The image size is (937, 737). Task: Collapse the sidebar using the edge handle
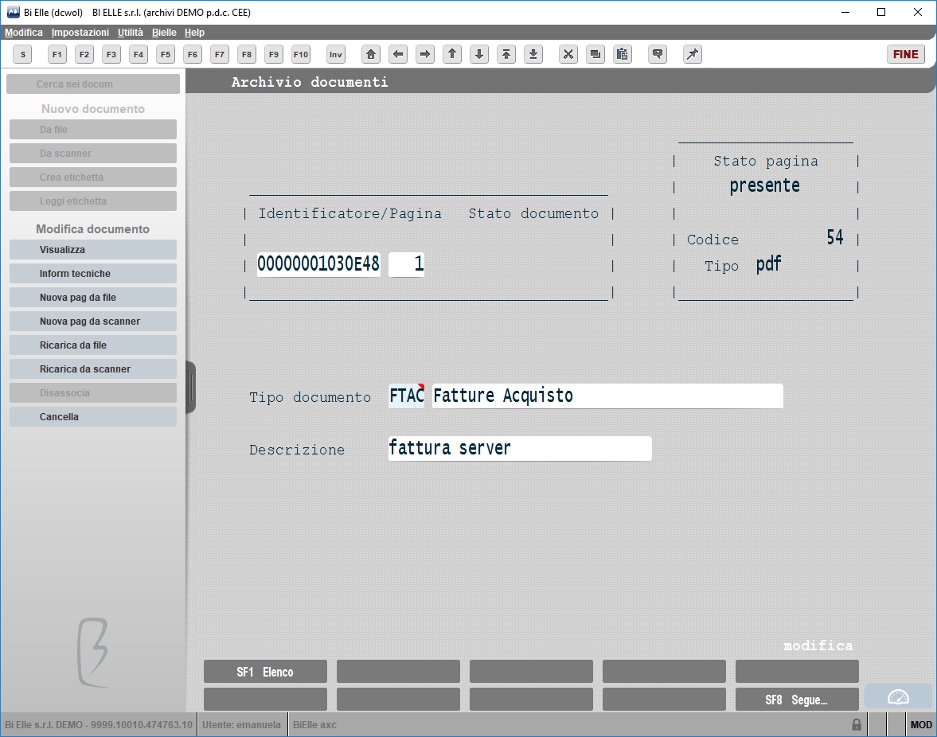191,387
